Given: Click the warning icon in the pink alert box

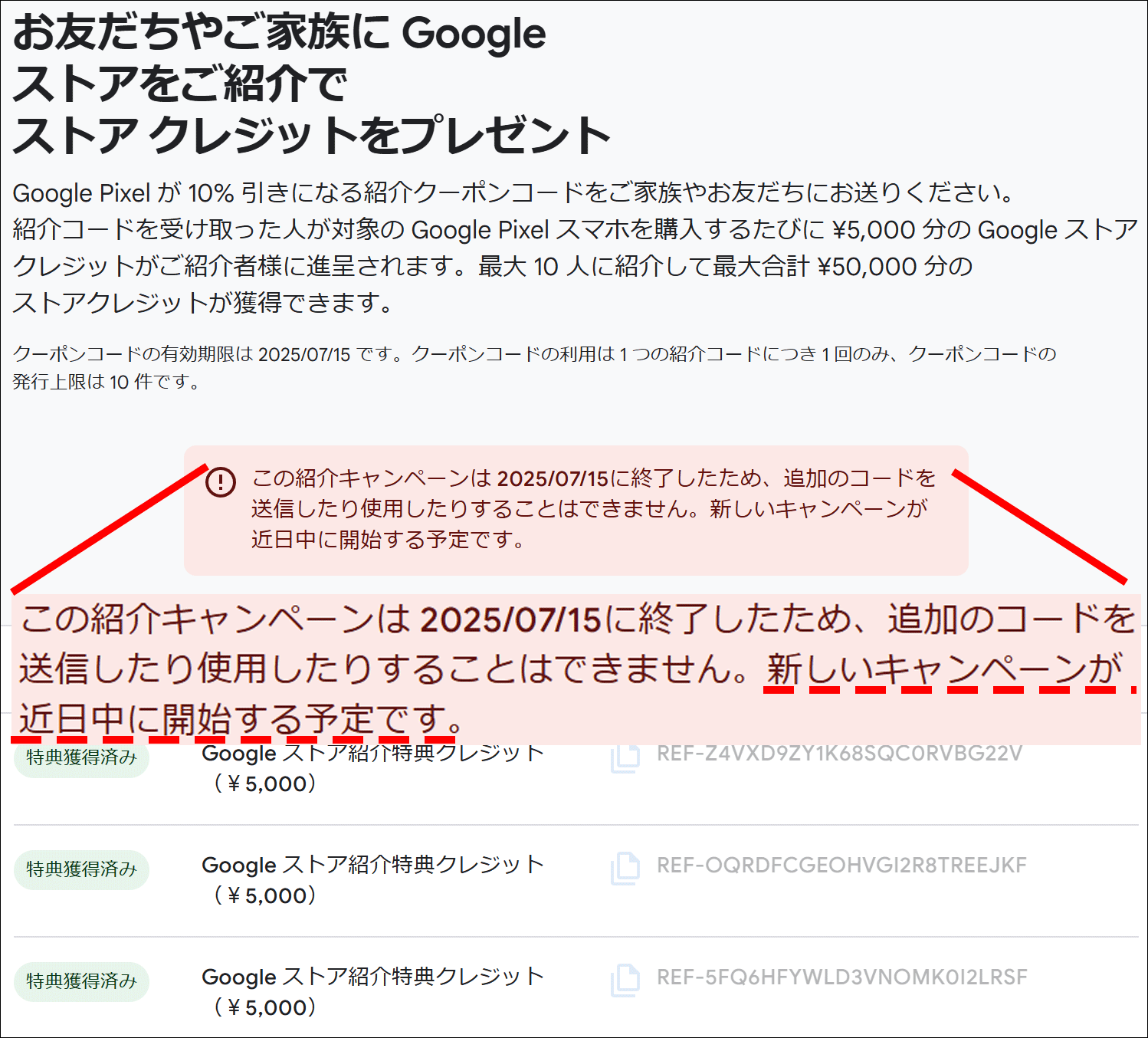Looking at the screenshot, I should click(x=221, y=481).
